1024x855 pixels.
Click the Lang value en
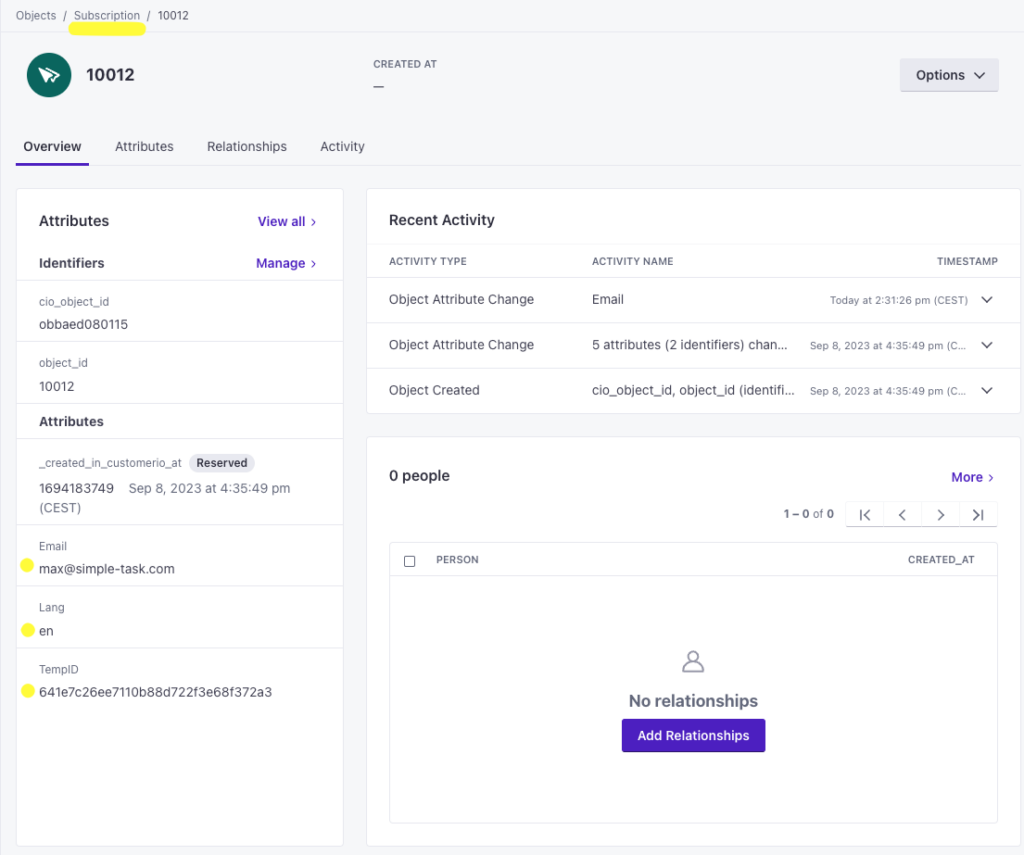pos(46,631)
